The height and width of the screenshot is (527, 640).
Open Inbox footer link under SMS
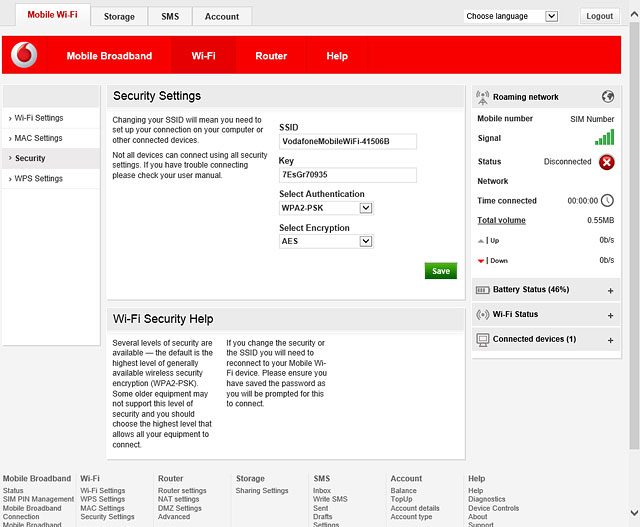(322, 491)
